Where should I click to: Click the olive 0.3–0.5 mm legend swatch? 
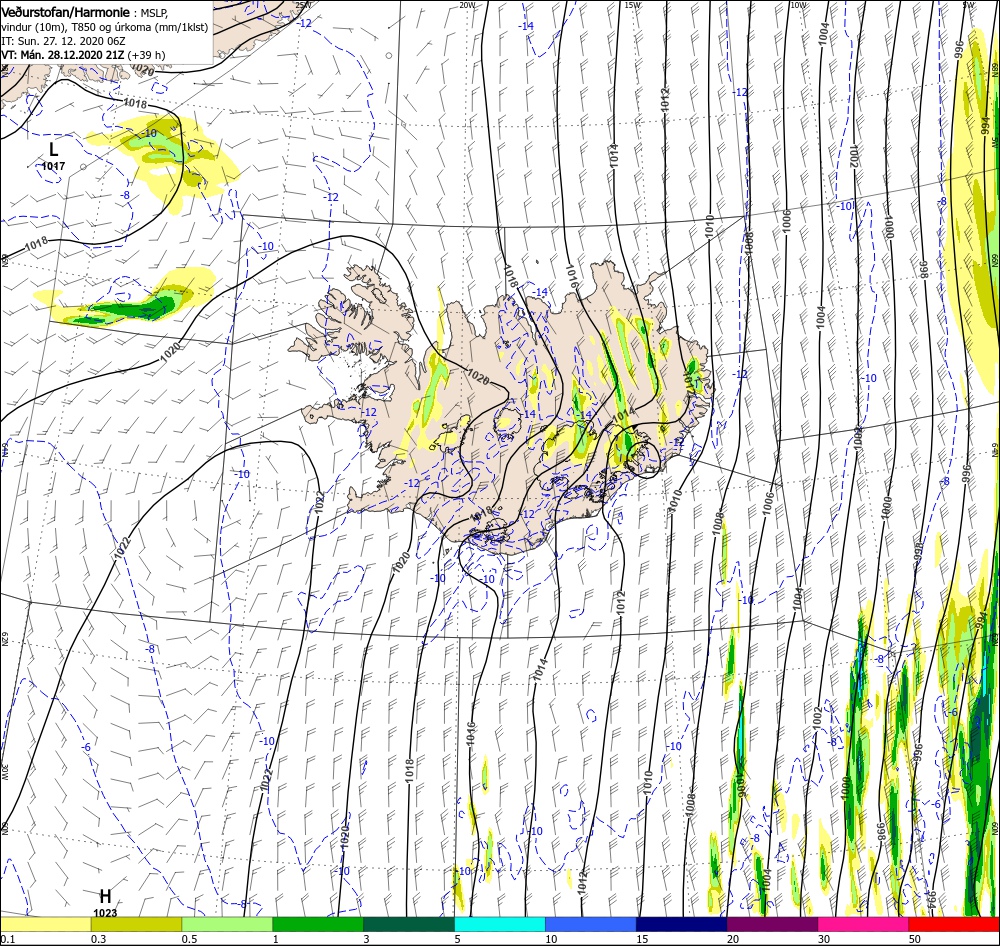pos(136,924)
